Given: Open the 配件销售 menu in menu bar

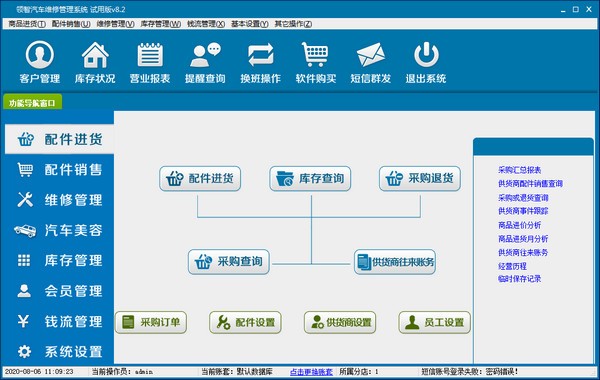Looking at the screenshot, I should tap(71, 24).
